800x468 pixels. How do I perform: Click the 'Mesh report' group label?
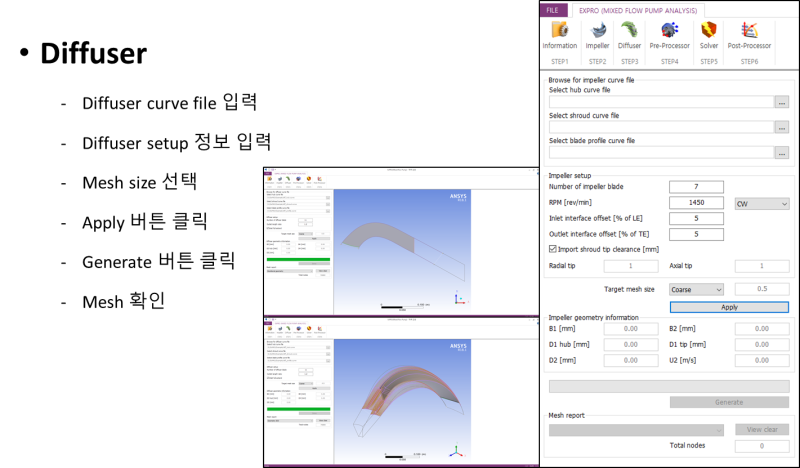[566, 415]
